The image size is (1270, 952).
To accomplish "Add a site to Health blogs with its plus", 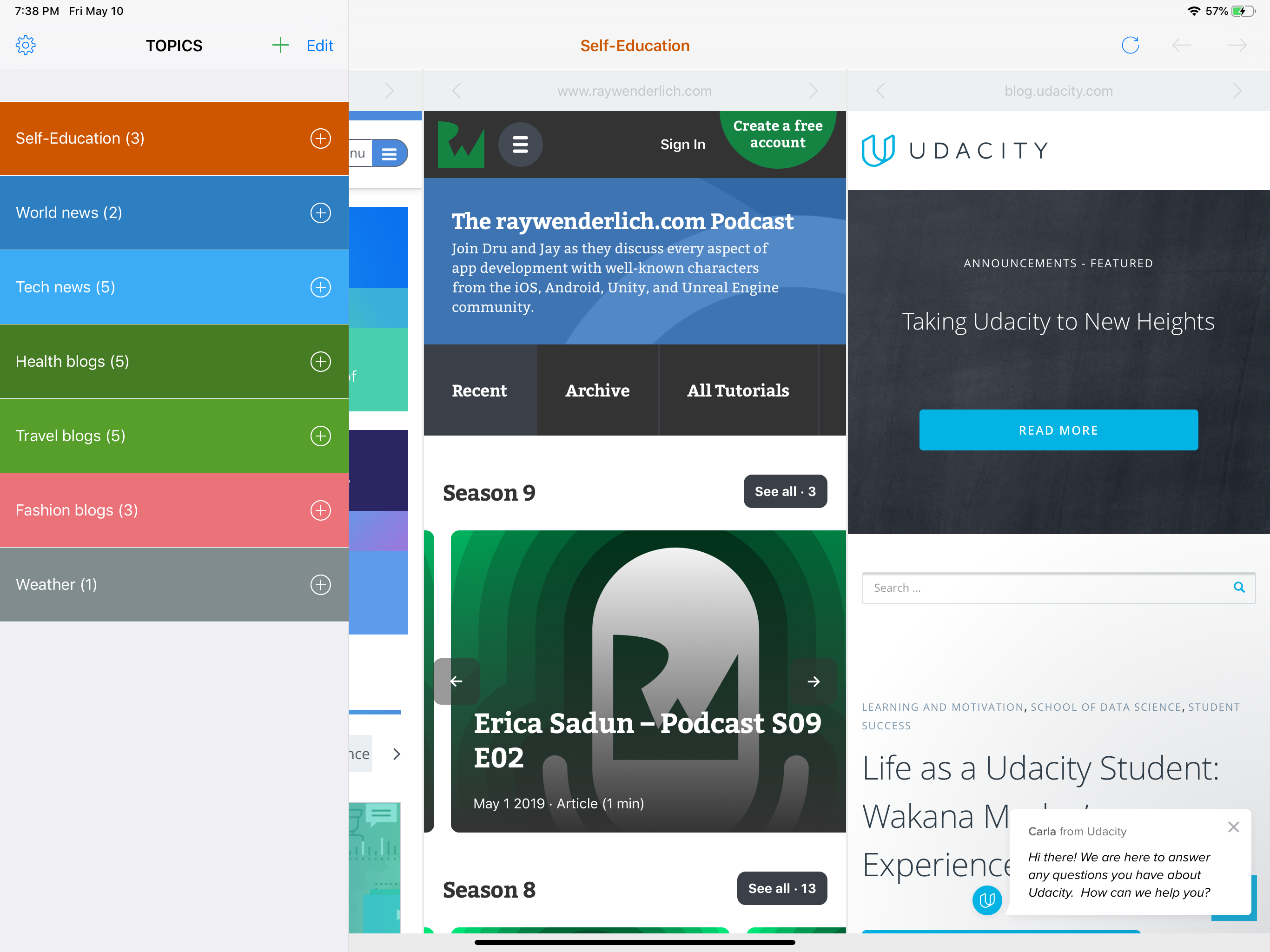I will point(320,361).
